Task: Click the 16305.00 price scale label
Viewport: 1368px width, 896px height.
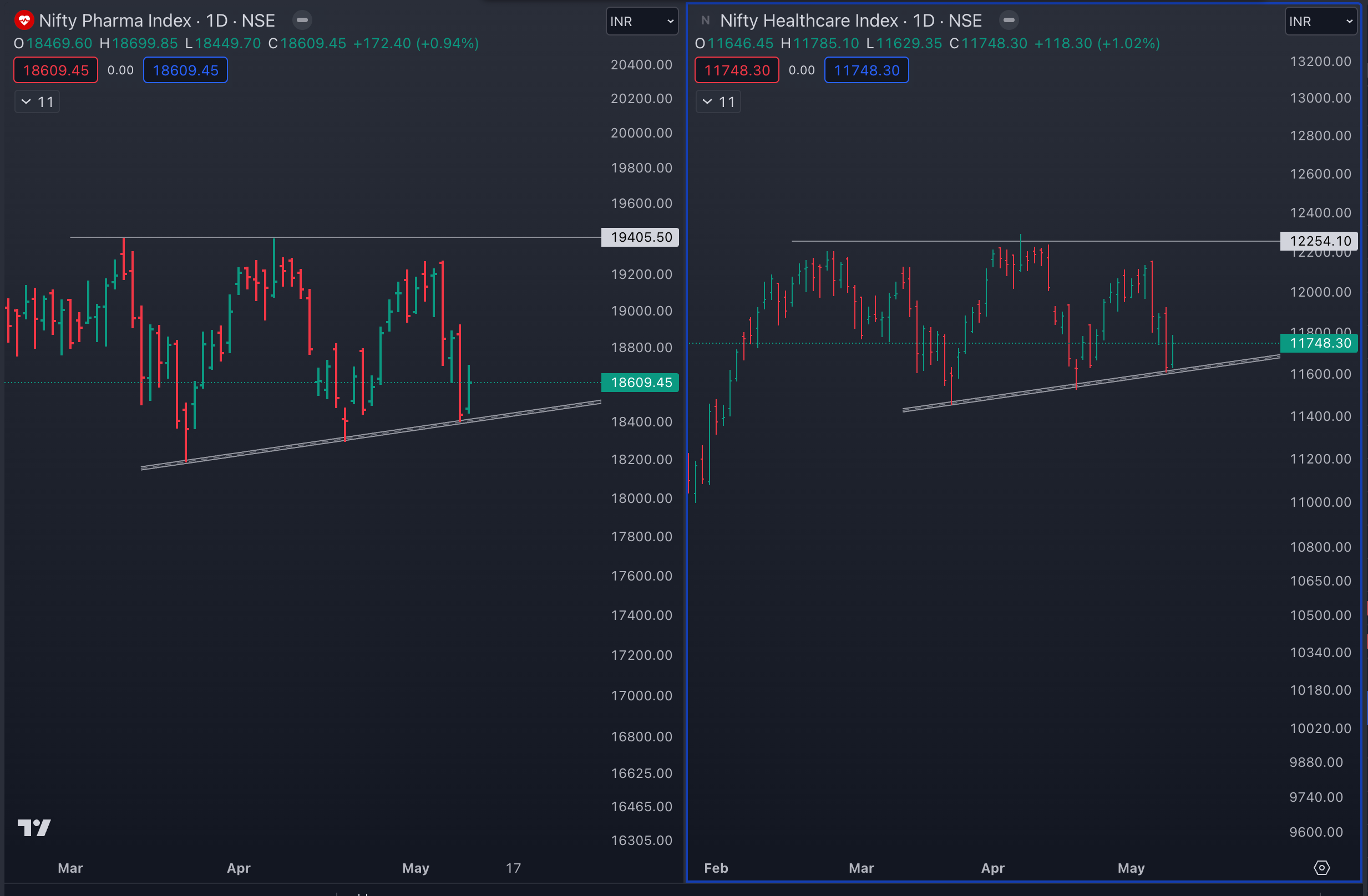Action: pyautogui.click(x=641, y=841)
